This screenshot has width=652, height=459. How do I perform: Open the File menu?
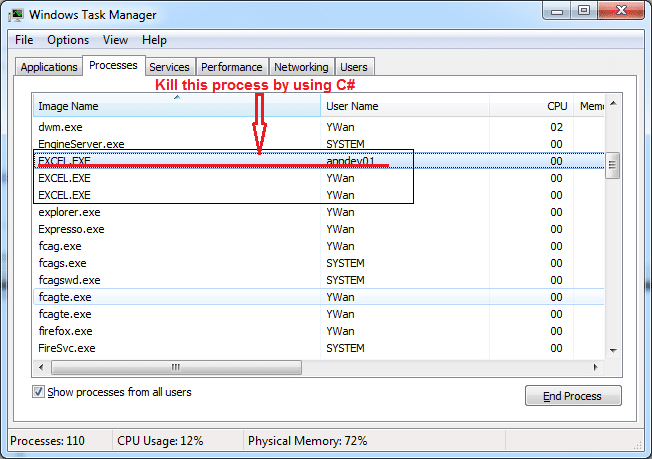(x=24, y=40)
